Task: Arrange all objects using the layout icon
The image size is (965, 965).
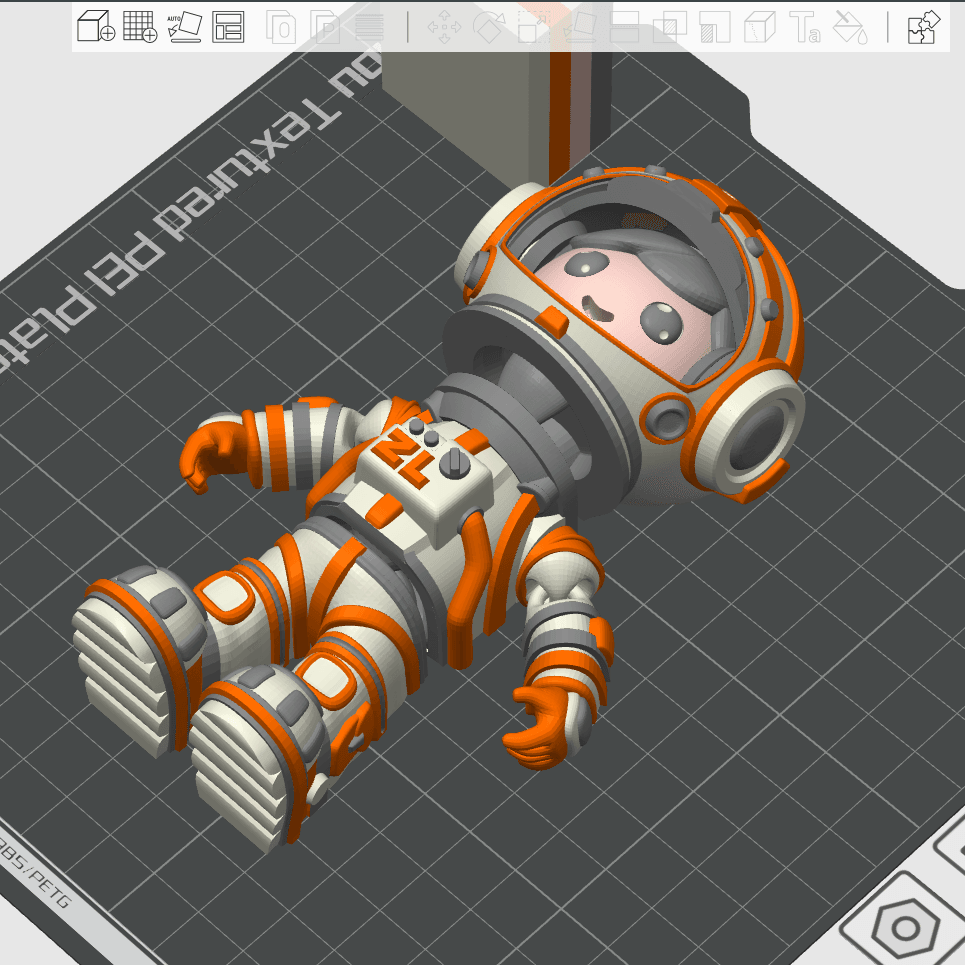Action: coord(228,27)
